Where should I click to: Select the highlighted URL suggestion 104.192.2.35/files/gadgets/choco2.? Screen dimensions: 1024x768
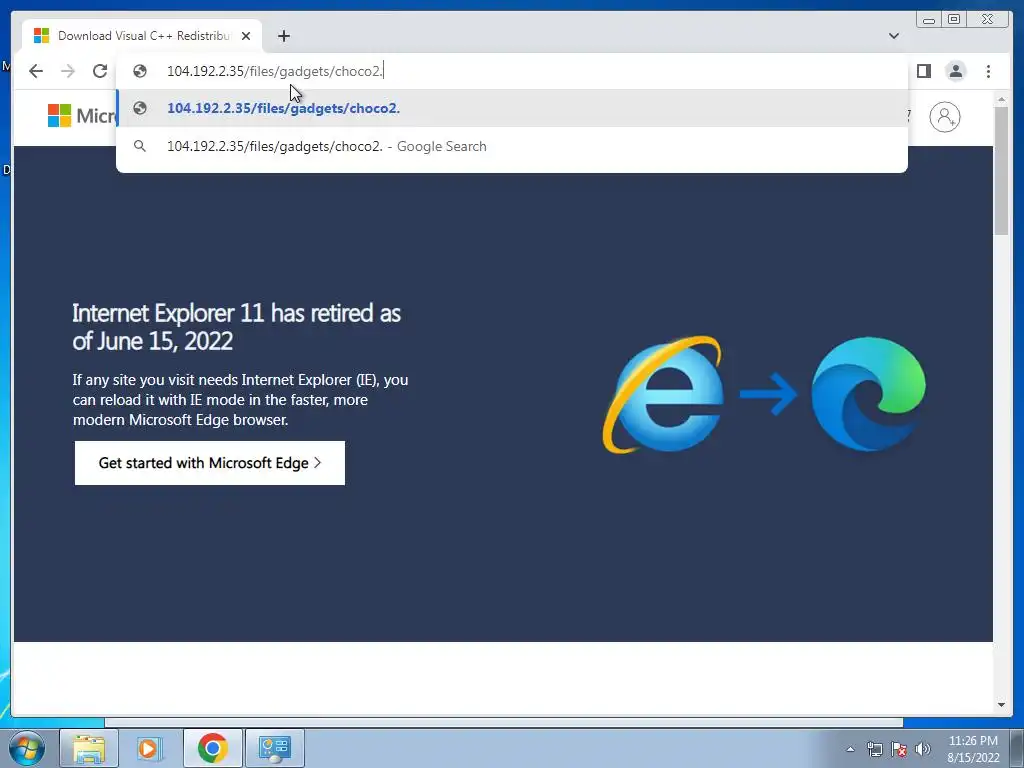[512, 108]
